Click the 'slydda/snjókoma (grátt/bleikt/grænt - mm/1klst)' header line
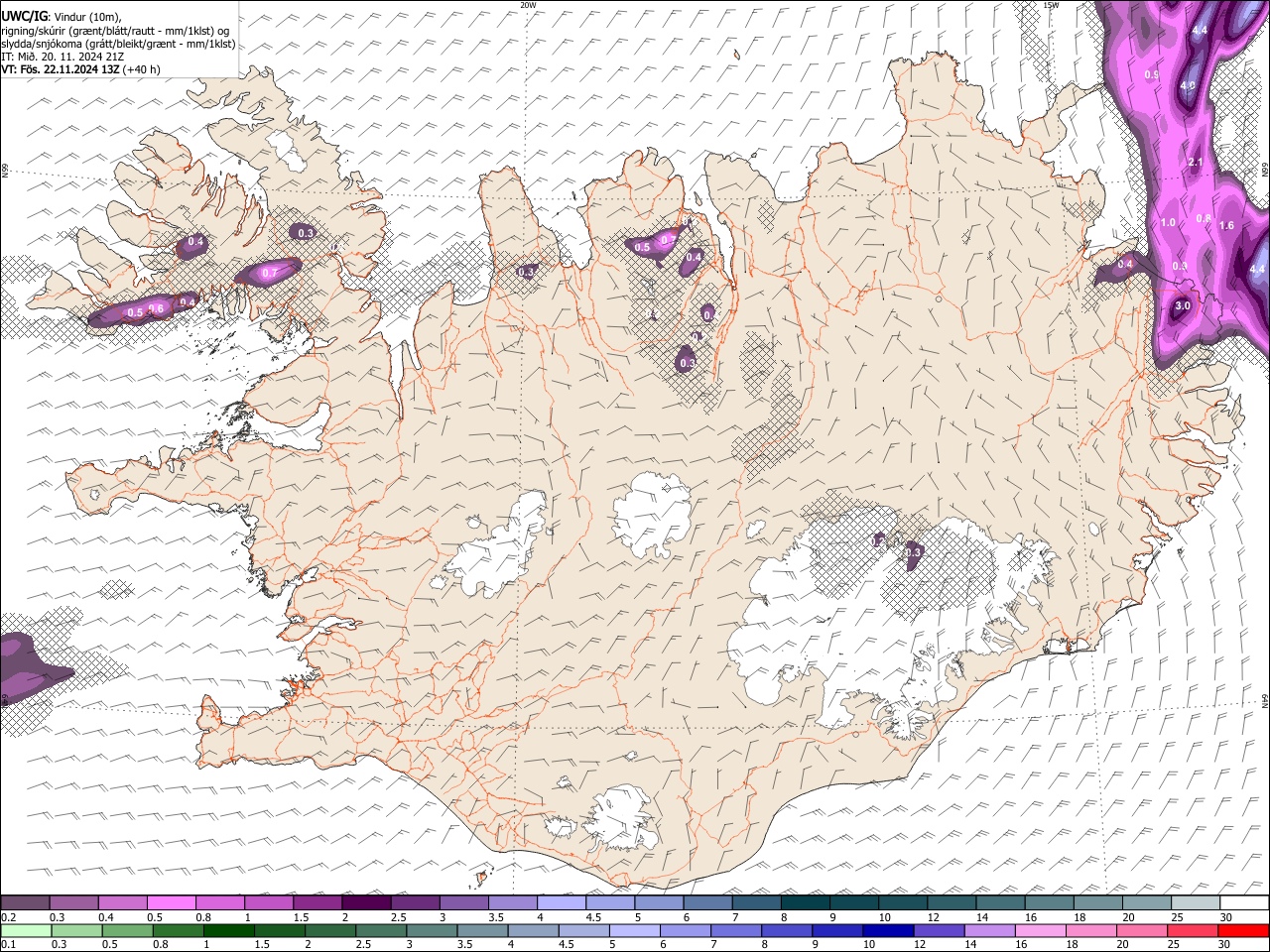This screenshot has height=952, width=1270. pyautogui.click(x=118, y=44)
